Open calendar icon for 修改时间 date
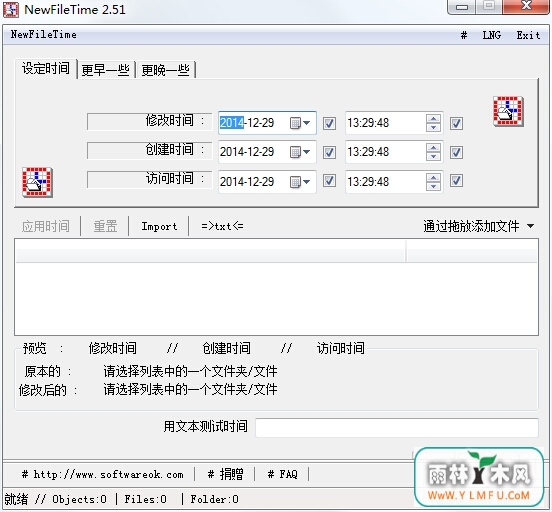 click(x=300, y=123)
